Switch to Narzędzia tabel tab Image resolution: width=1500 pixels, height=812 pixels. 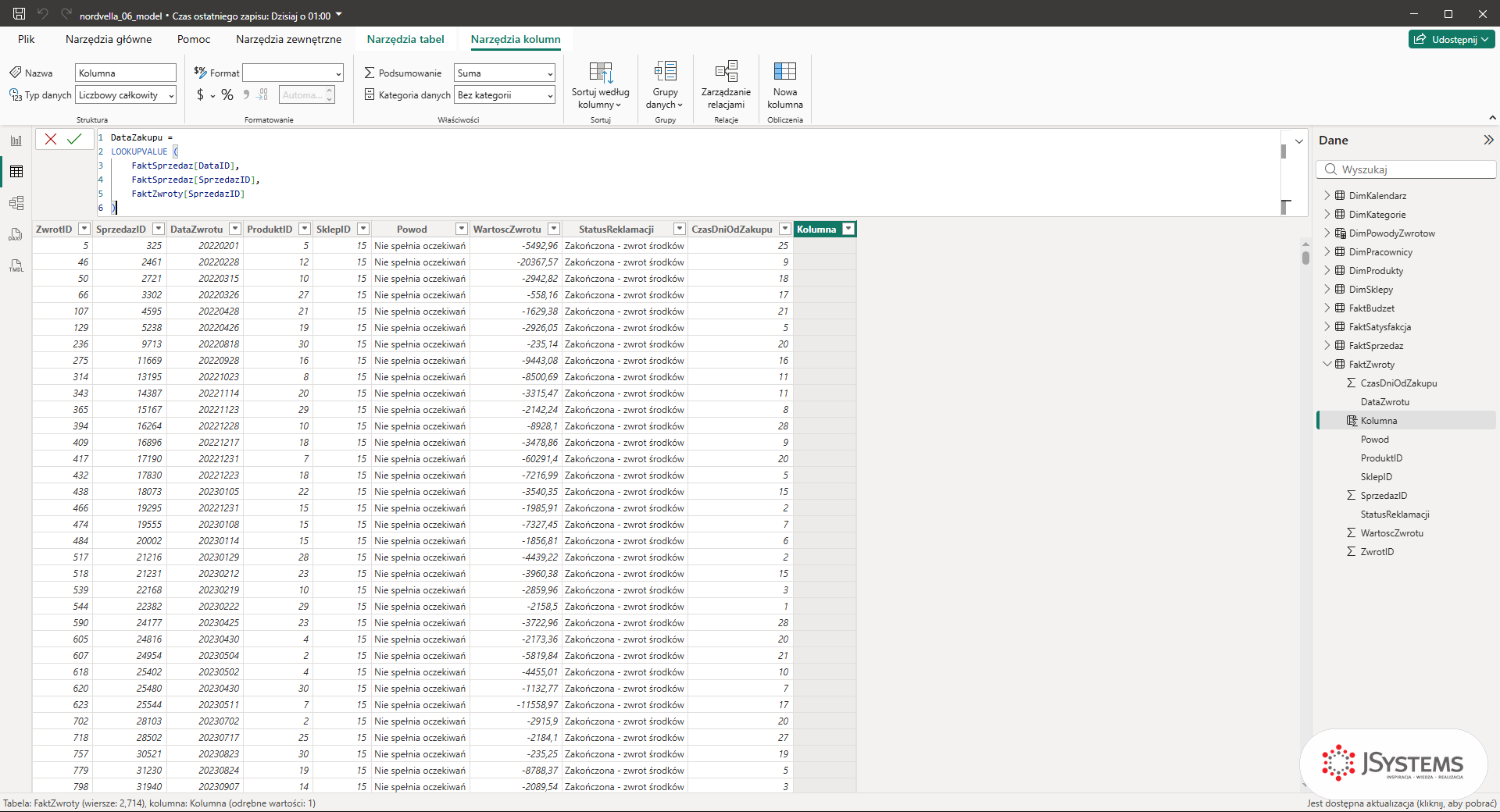pos(405,39)
